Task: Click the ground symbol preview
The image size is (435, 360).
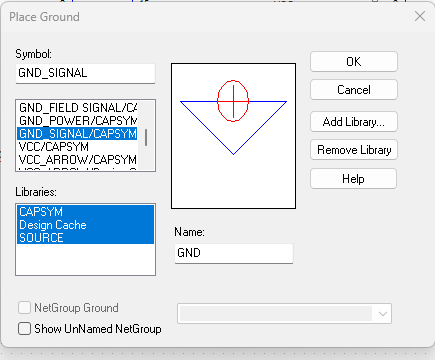Action: [233, 136]
